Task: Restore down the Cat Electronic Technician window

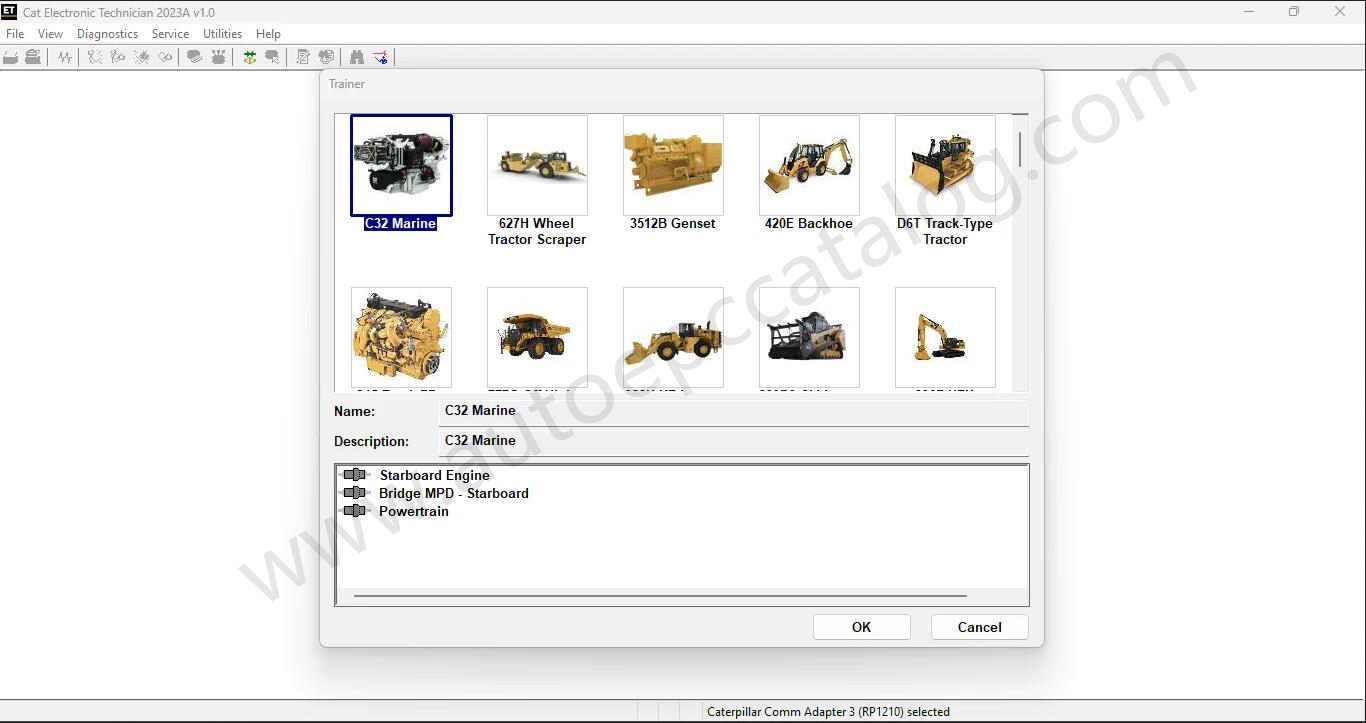Action: click(x=1294, y=12)
